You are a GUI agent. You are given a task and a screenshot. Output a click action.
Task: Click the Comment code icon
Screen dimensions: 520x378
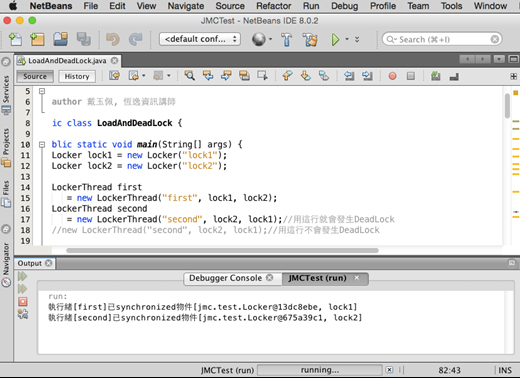point(435,76)
